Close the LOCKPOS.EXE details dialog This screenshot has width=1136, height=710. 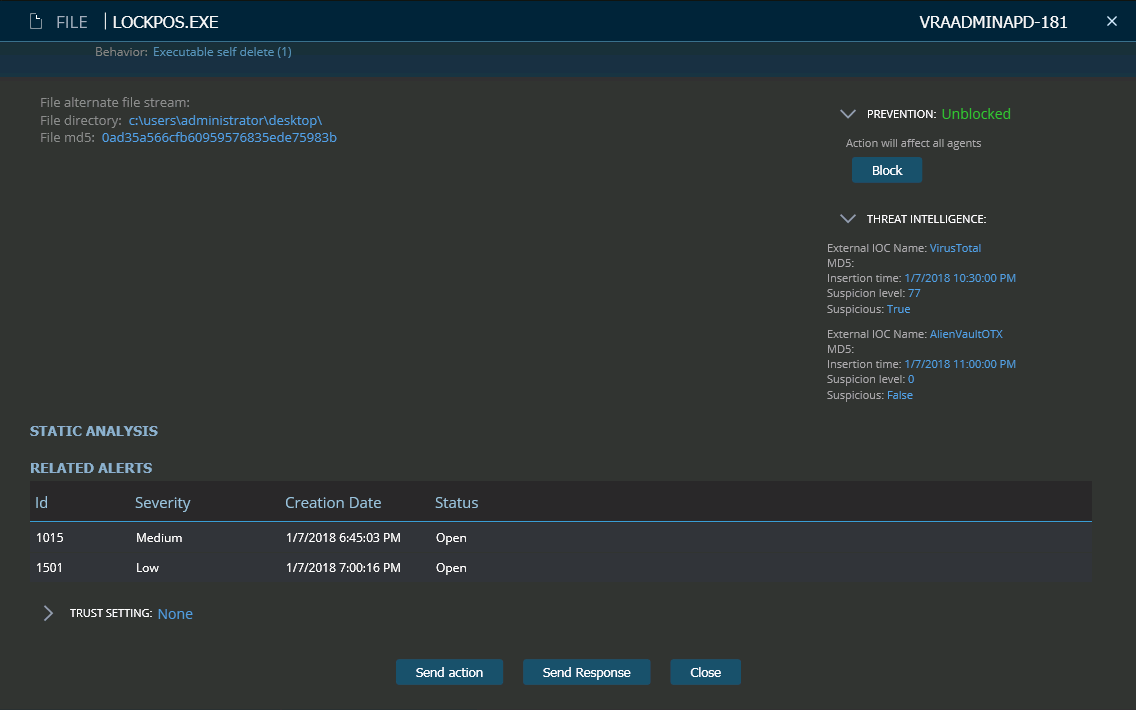1111,22
